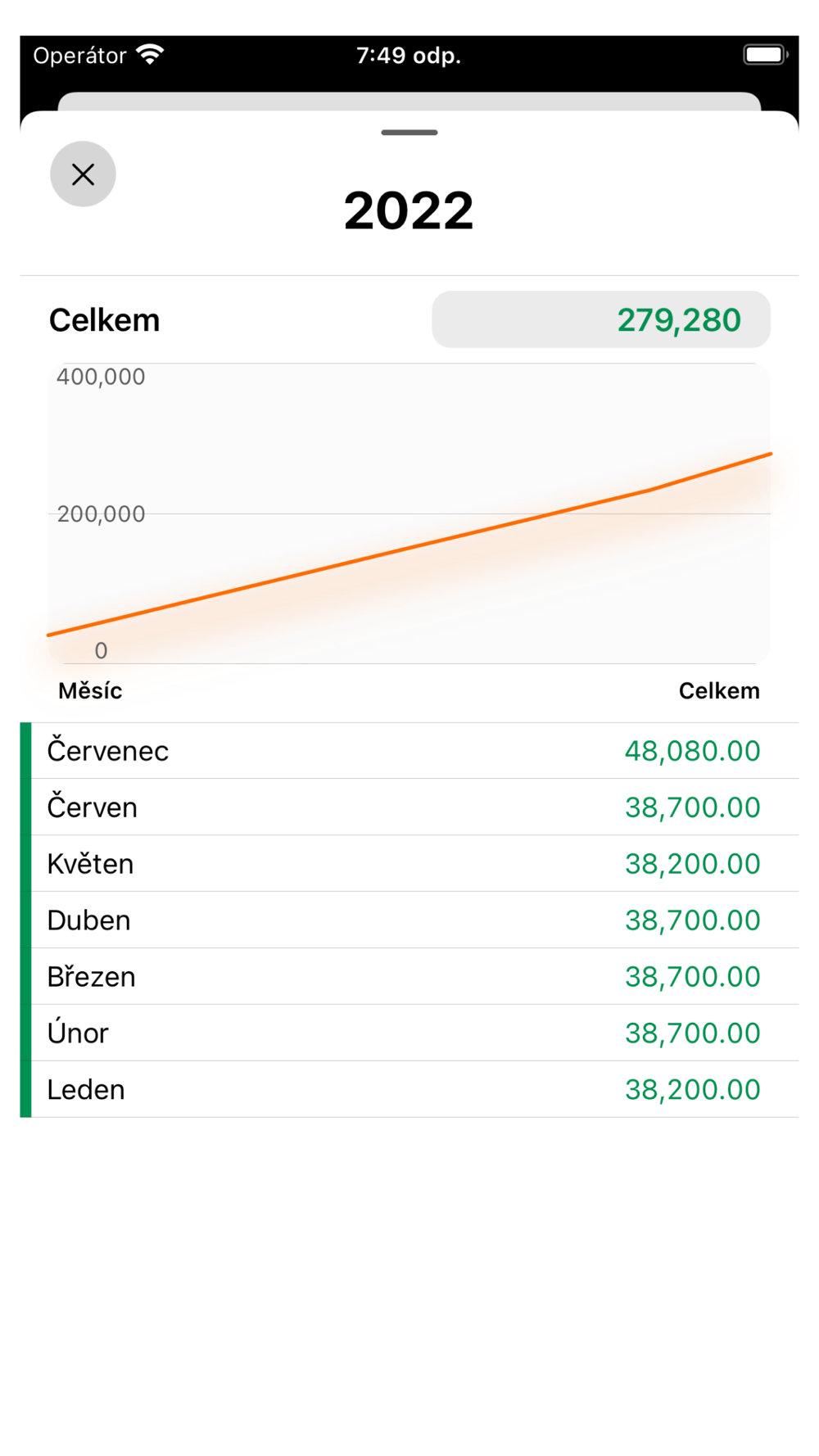Close the 2022 summary sheet
Image resolution: width=819 pixels, height=1456 pixels.
click(x=83, y=174)
